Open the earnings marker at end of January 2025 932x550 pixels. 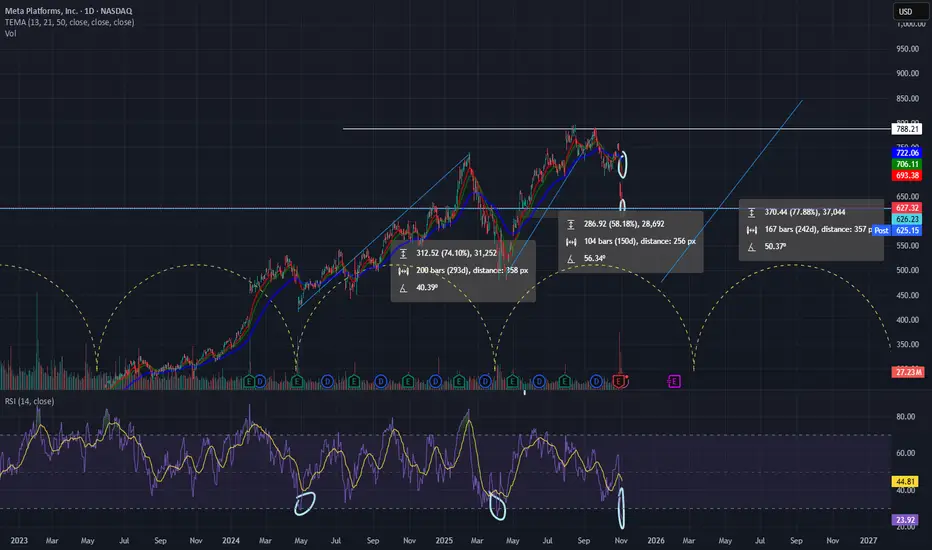click(458, 381)
